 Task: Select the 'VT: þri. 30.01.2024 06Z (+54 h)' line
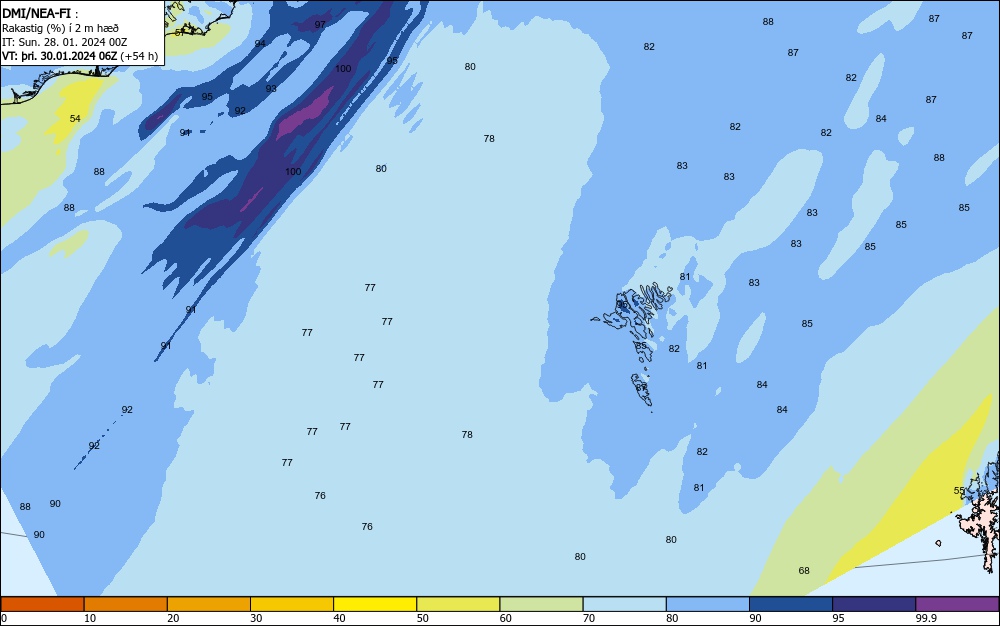point(80,56)
